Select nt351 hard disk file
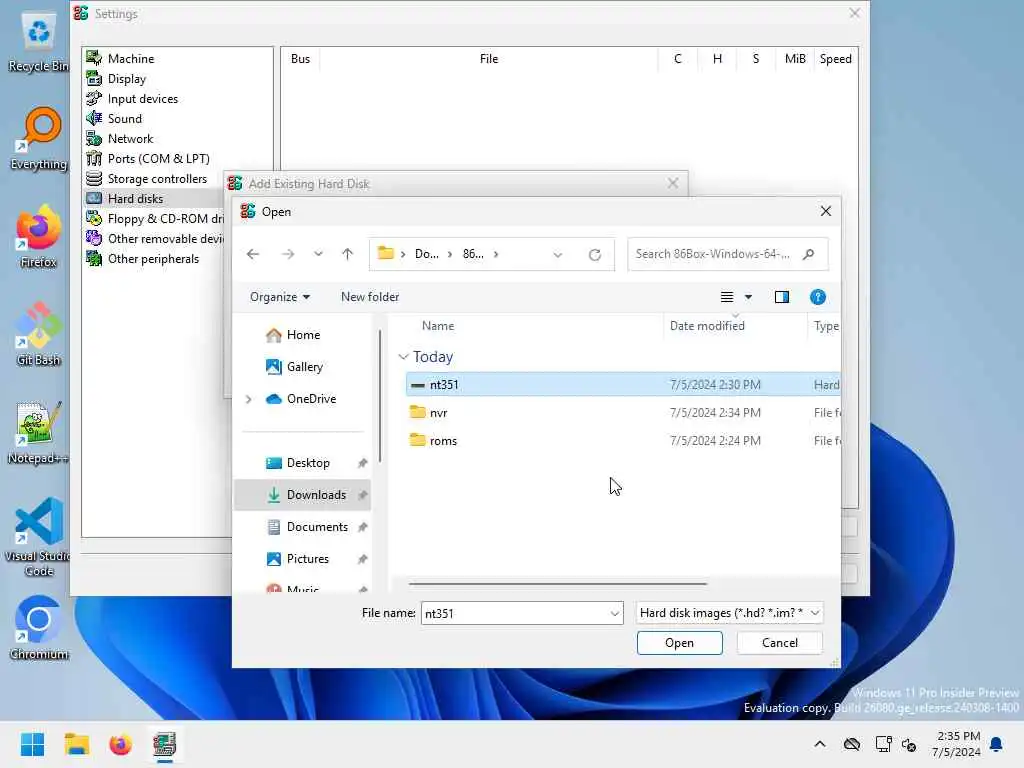The image size is (1024, 768). [x=623, y=385]
